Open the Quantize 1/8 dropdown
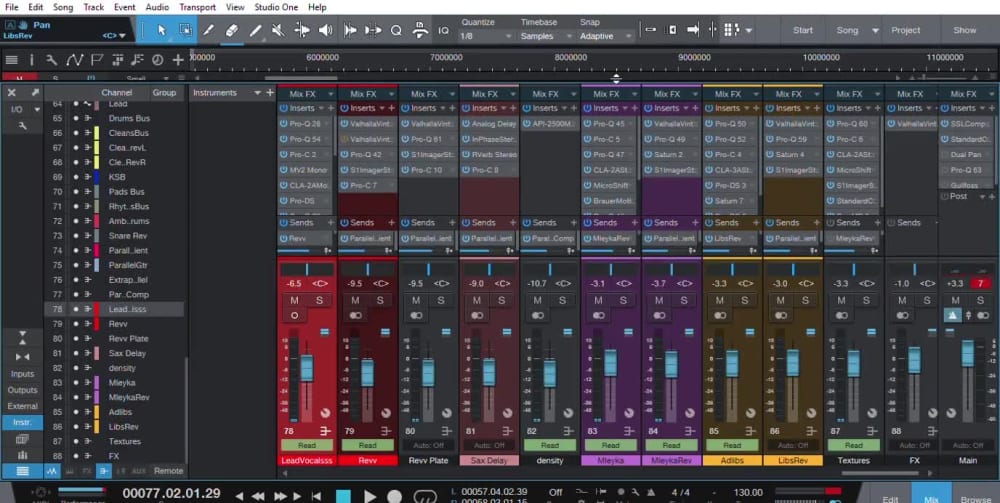The height and width of the screenshot is (503, 1000). pyautogui.click(x=486, y=36)
